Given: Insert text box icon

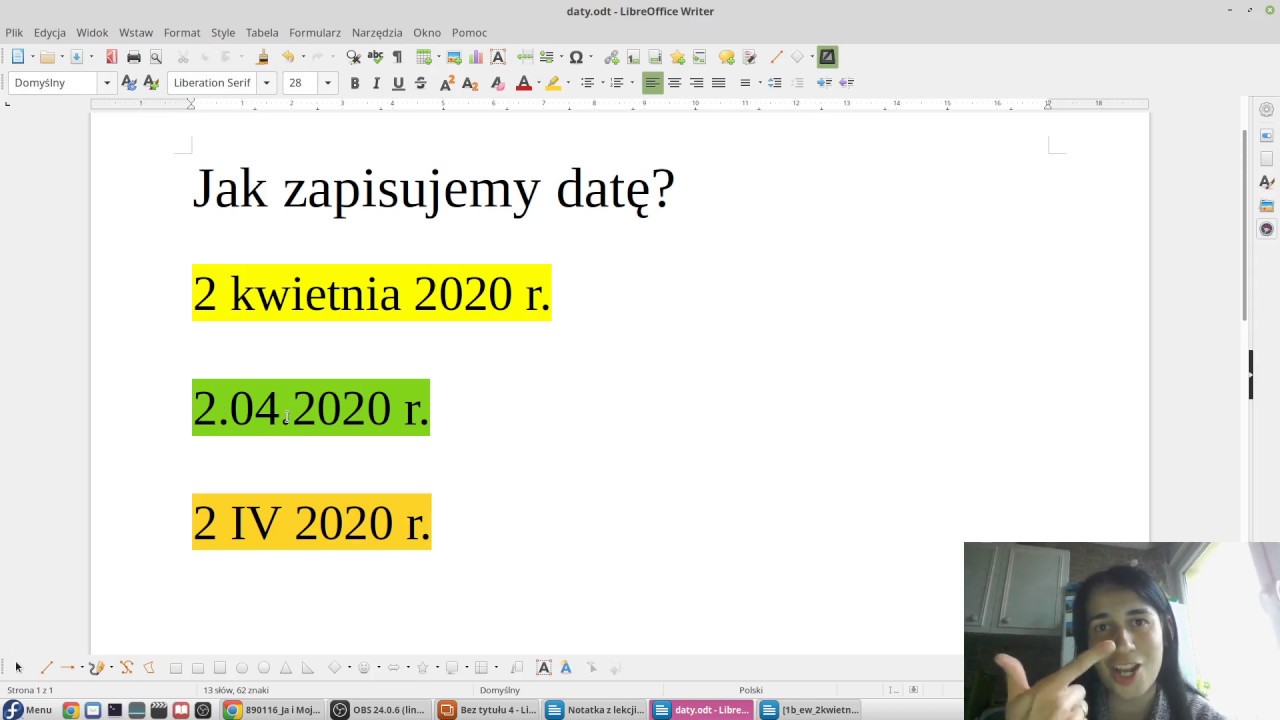Looking at the screenshot, I should (498, 57).
